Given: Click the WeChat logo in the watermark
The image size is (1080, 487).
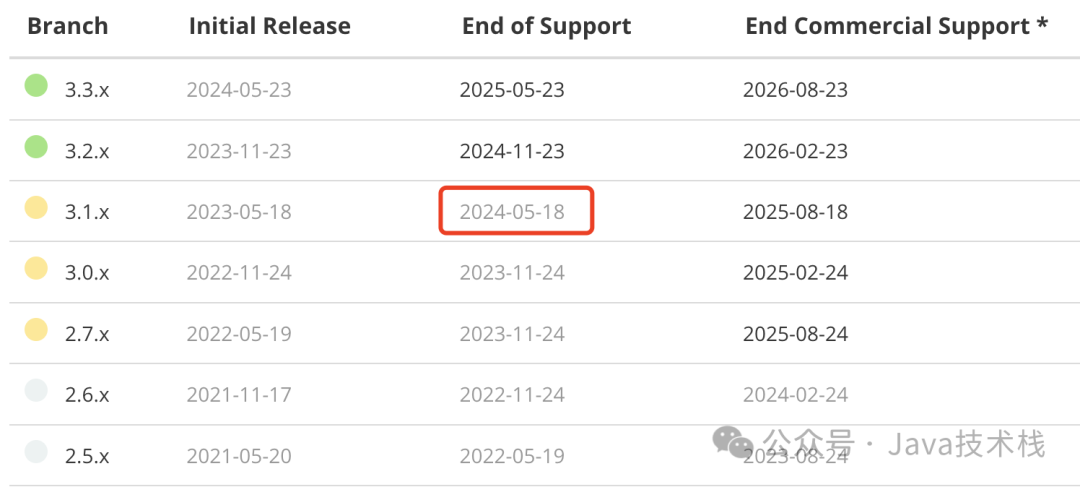Looking at the screenshot, I should point(733,441).
